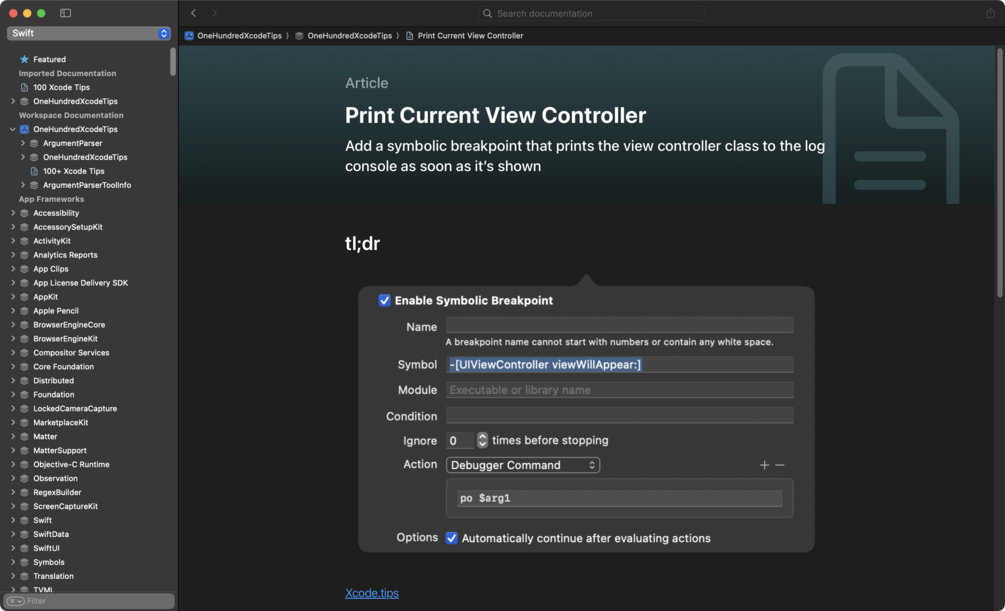
Task: Click the SwiftData framework icon
Action: click(24, 534)
